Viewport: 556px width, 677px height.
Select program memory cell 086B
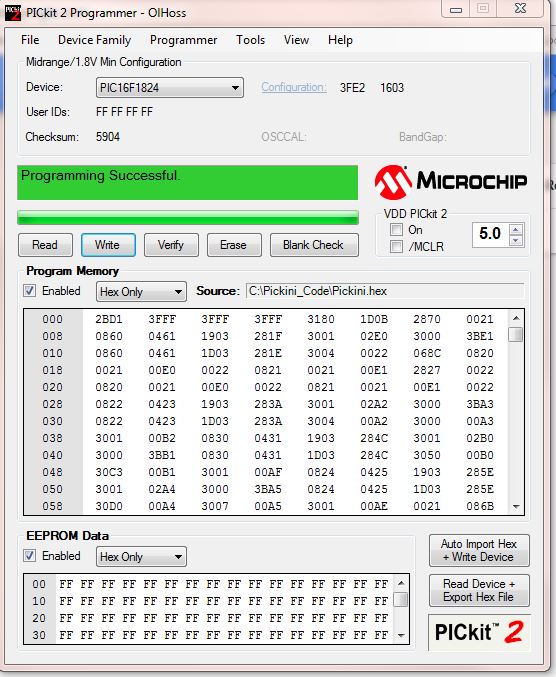pyautogui.click(x=480, y=506)
